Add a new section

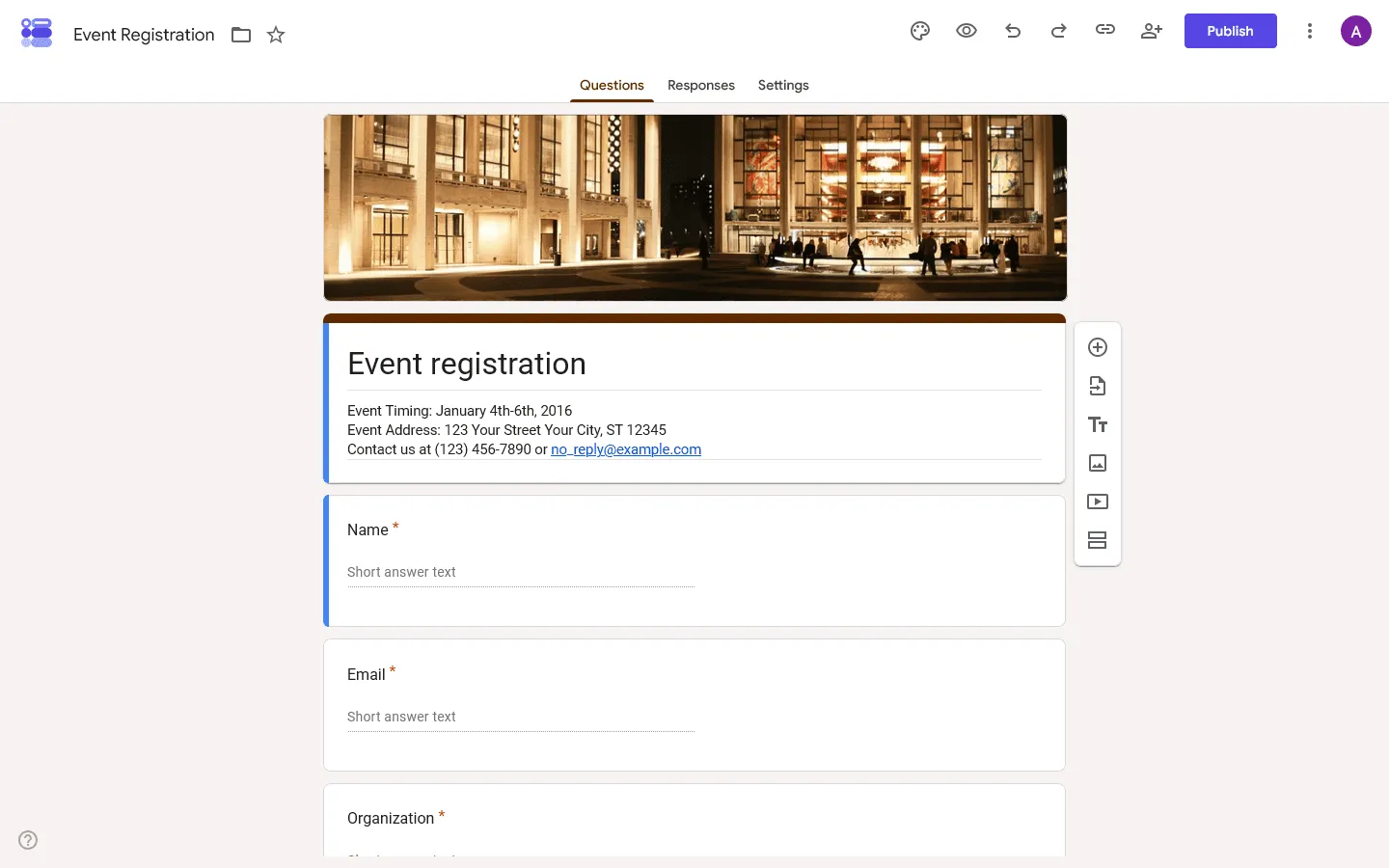click(x=1098, y=540)
